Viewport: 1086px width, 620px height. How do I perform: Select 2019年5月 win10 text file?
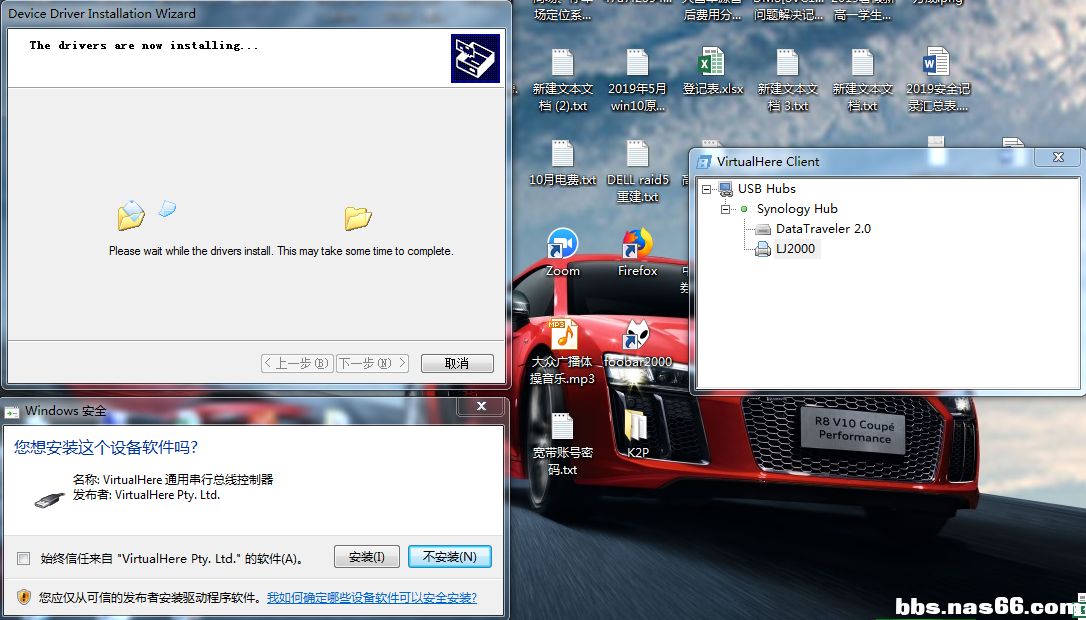637,80
